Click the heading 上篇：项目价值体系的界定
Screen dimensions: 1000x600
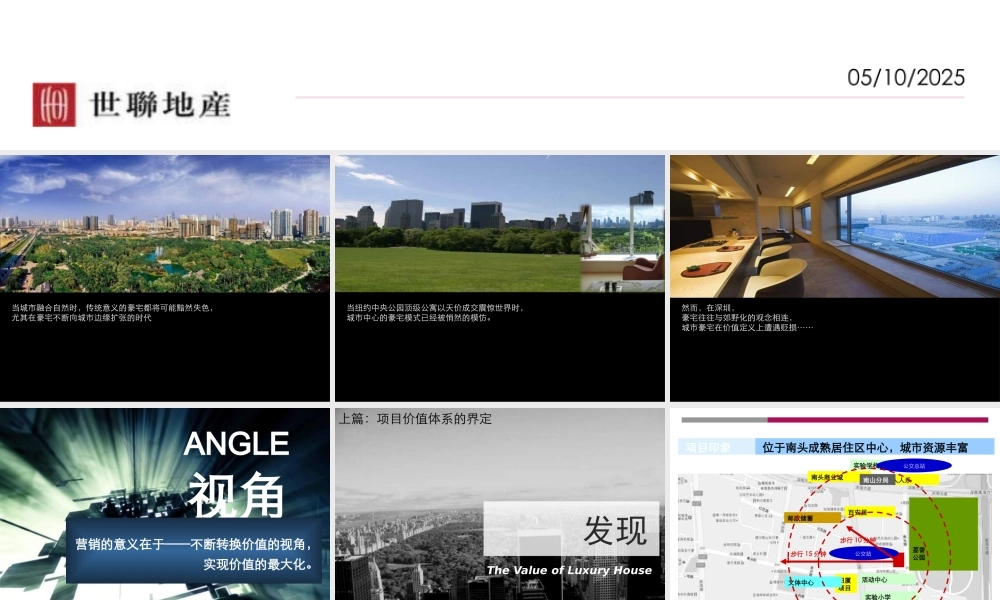pyautogui.click(x=415, y=419)
